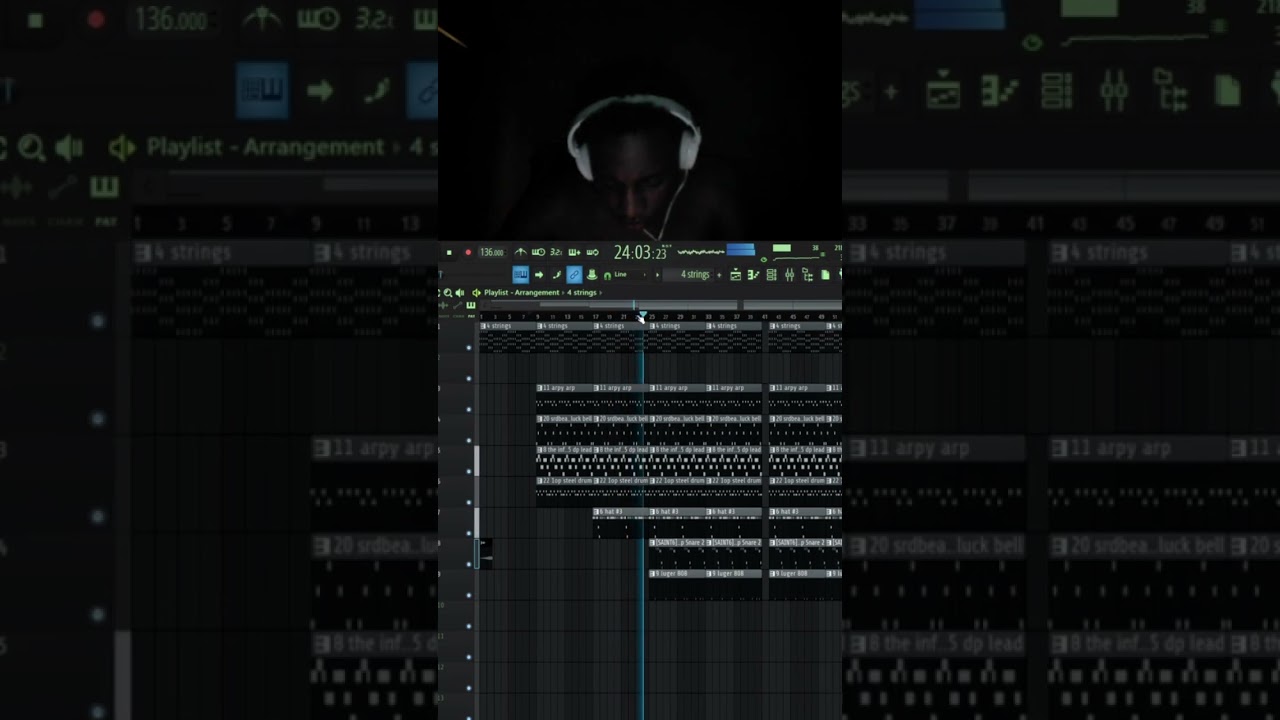Add a new pattern with plus button
This screenshot has height=720, width=1280.
pos(719,275)
